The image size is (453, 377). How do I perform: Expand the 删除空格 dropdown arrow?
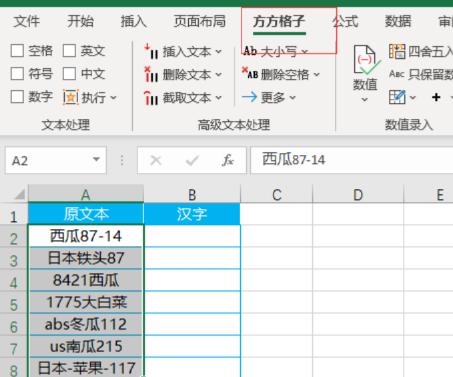[316, 74]
